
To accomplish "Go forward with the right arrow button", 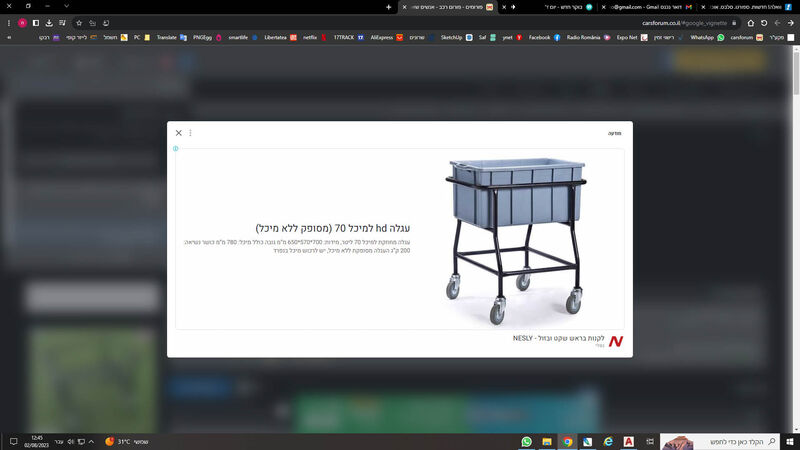I will click(x=790, y=23).
